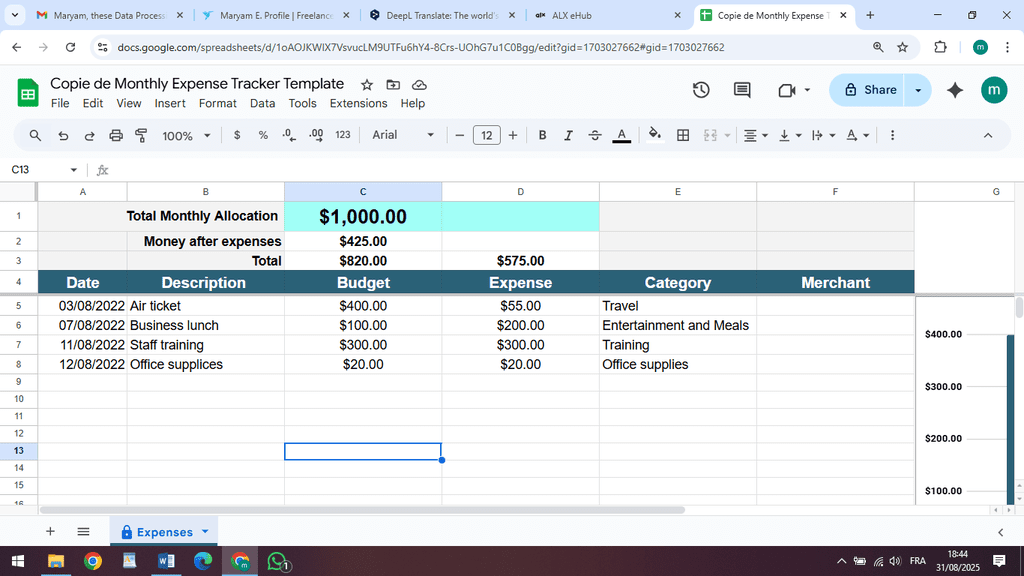Open the Gemini sparkle icon
Image resolution: width=1024 pixels, height=576 pixels.
[x=955, y=90]
